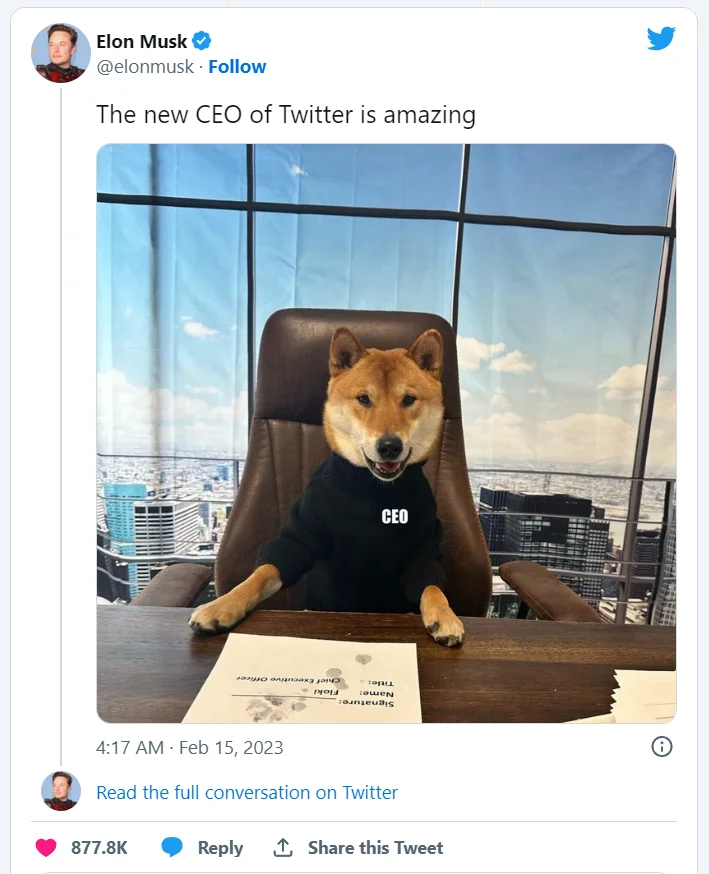Image resolution: width=709 pixels, height=874 pixels.
Task: Open large profile avatar beside Elon Musk name
Action: click(61, 53)
